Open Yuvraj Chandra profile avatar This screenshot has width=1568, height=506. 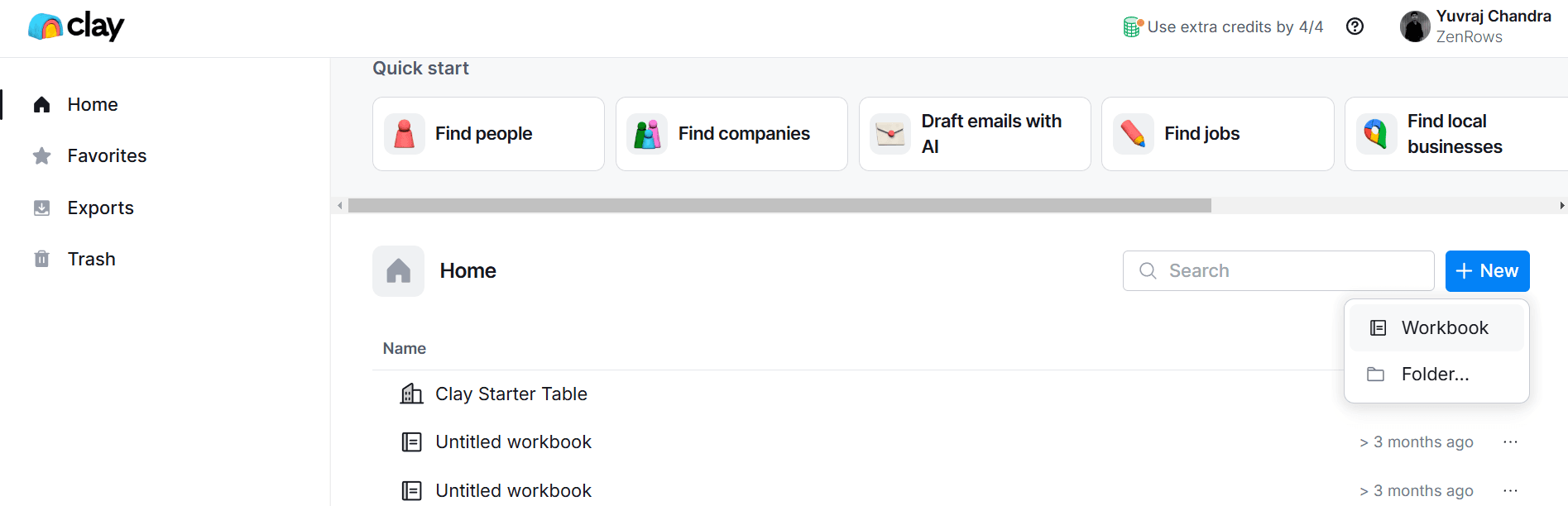[1415, 26]
